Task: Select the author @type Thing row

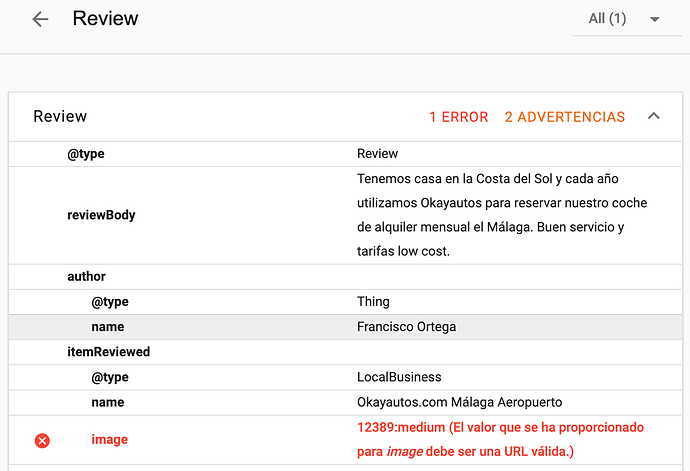Action: [345, 302]
